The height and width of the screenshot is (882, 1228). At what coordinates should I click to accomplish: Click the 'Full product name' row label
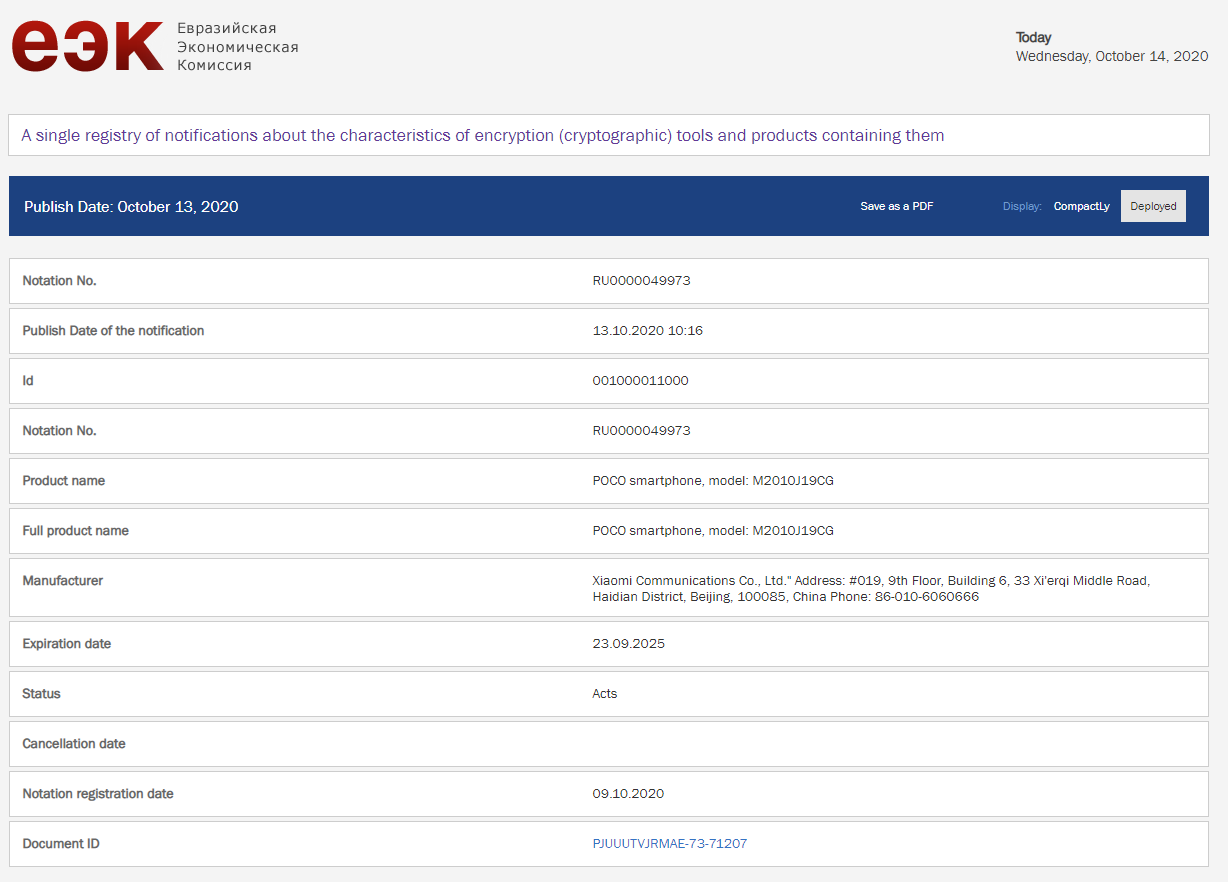[x=76, y=531]
